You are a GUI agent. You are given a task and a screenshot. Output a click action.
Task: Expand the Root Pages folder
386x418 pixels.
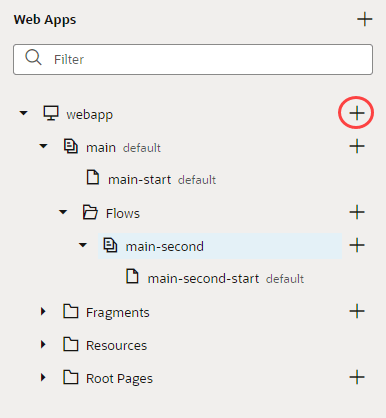tap(43, 377)
